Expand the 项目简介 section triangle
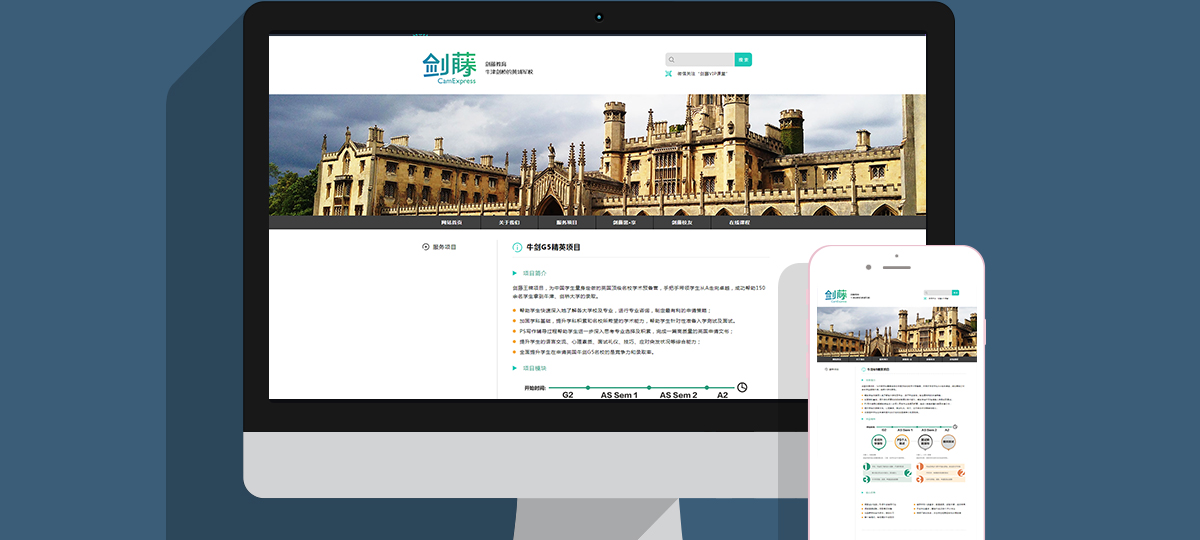Image resolution: width=1200 pixels, height=540 pixels. pos(515,272)
